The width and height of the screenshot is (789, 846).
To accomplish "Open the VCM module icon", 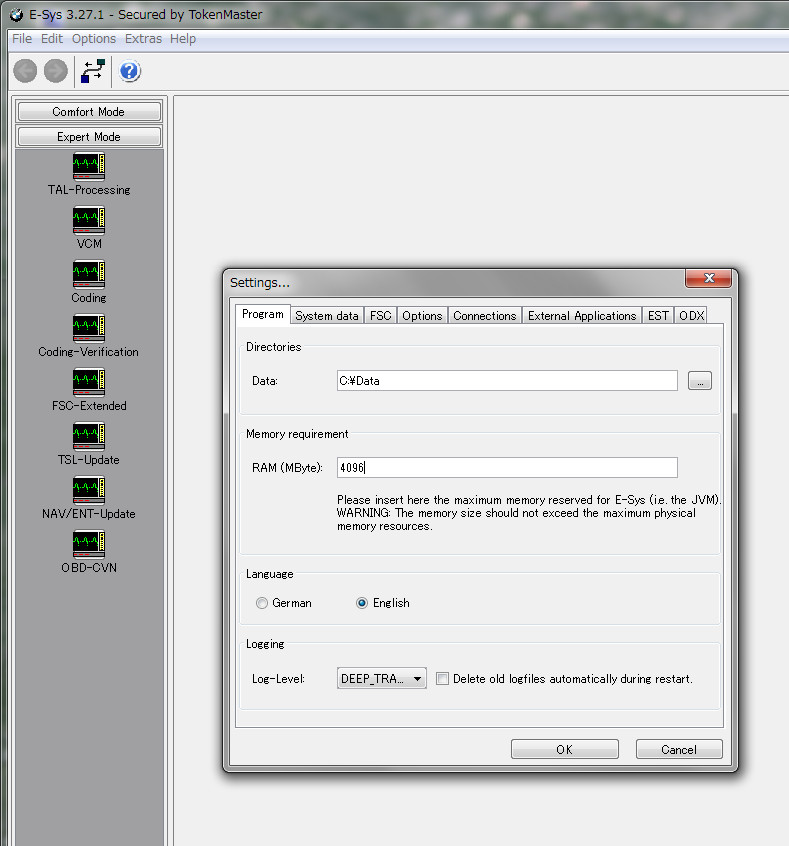I will point(89,221).
